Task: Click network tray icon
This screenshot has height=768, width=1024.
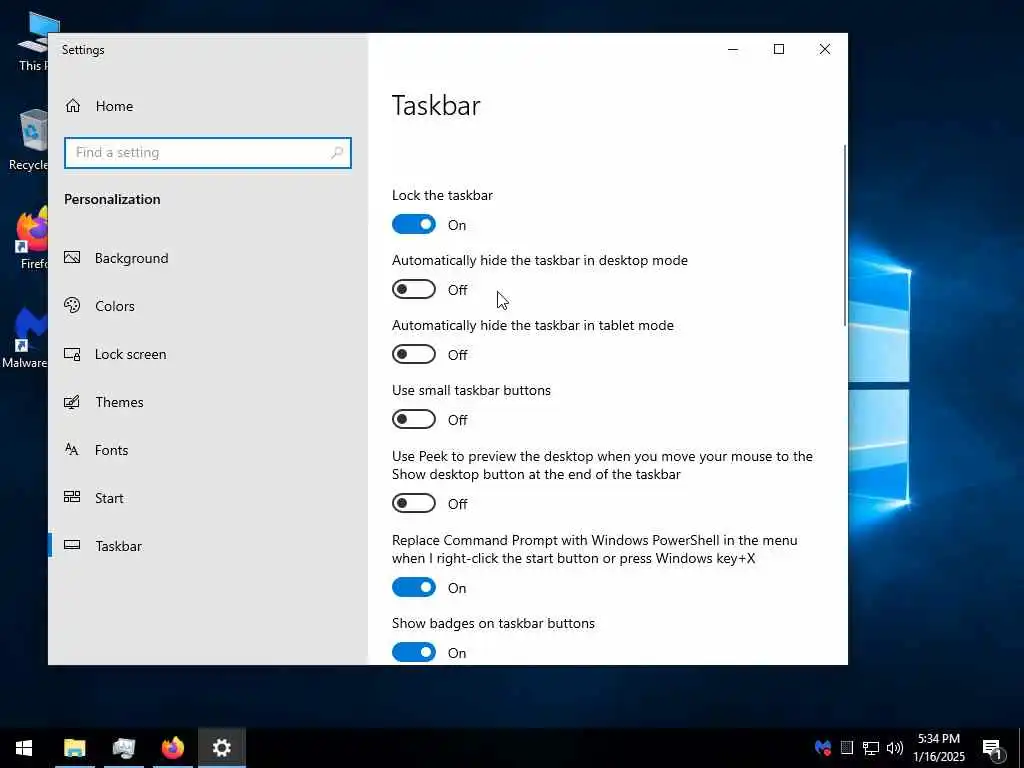Action: pyautogui.click(x=871, y=748)
